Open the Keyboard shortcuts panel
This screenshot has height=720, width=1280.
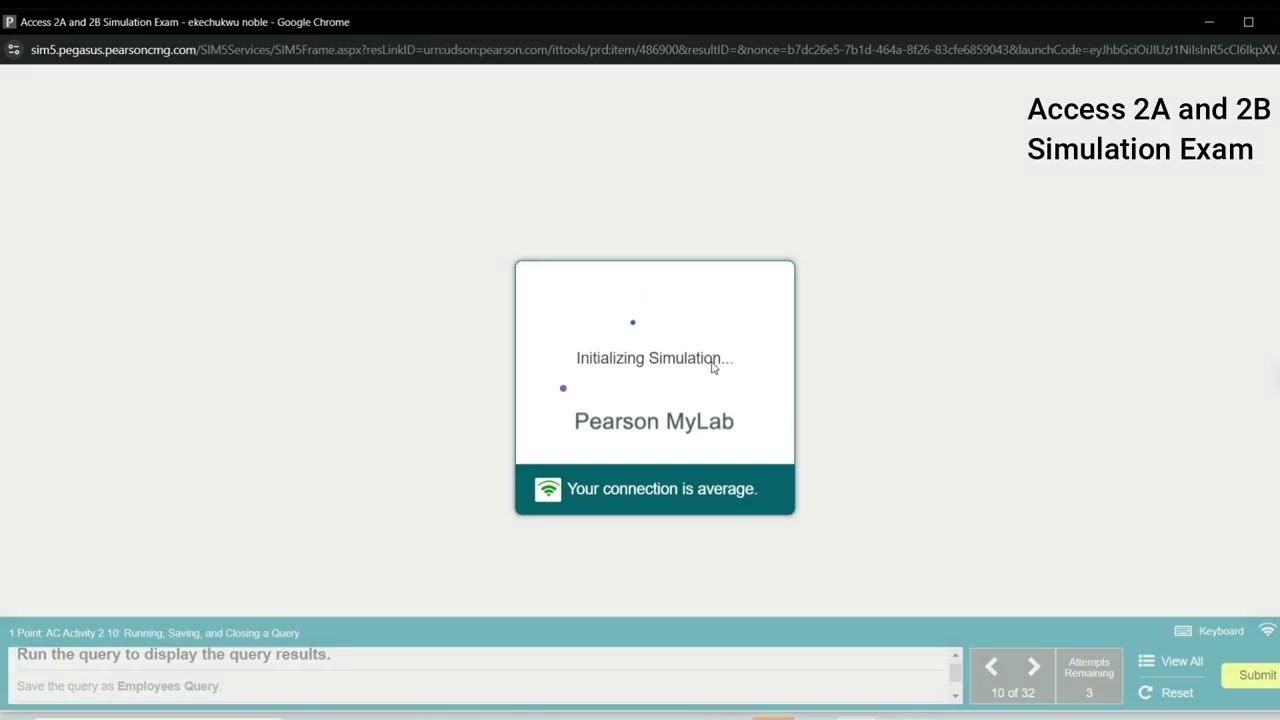[x=1209, y=631]
